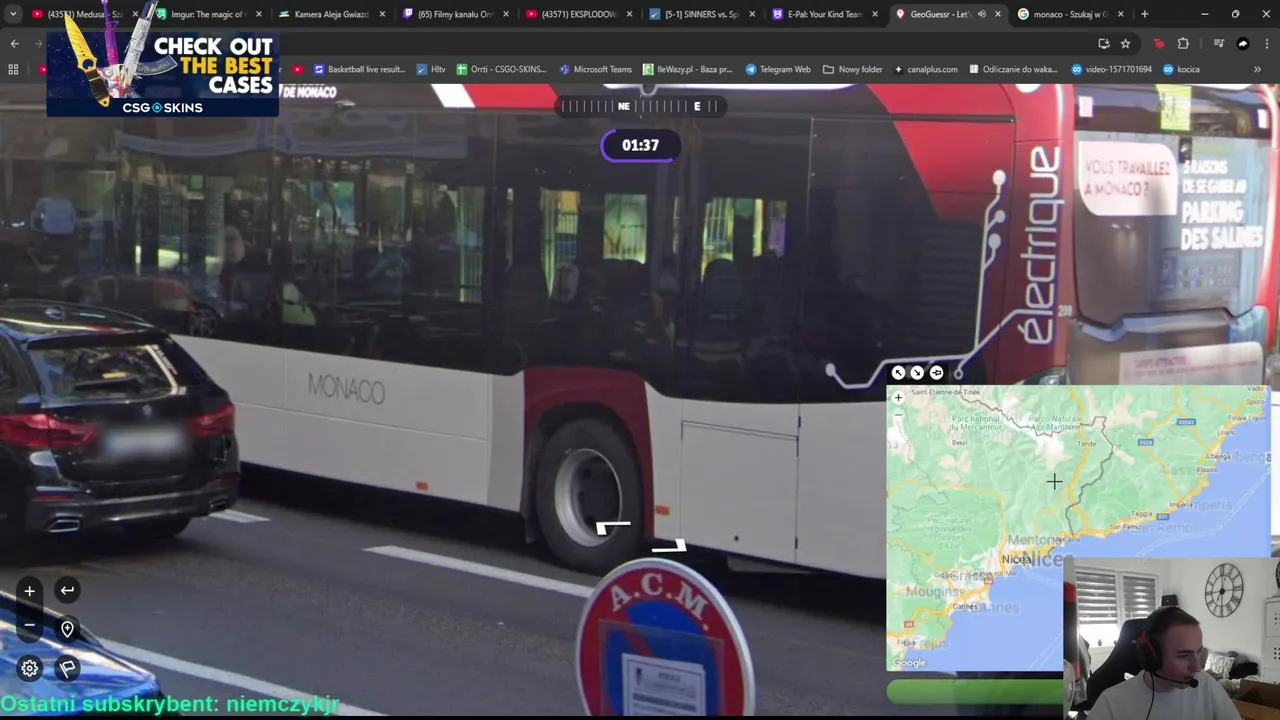Screen dimensions: 1280x720
Task: Pin the guess map open
Action: click(x=936, y=372)
